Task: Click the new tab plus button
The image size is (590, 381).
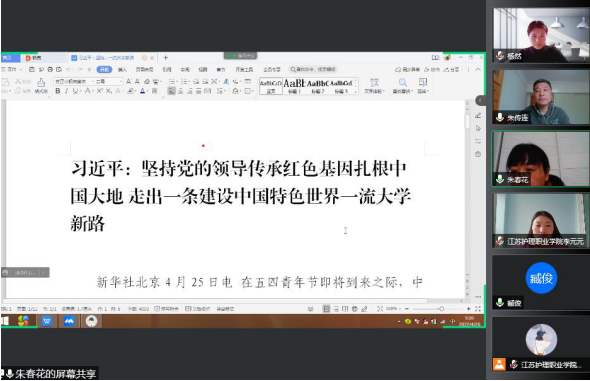Action: [x=166, y=58]
